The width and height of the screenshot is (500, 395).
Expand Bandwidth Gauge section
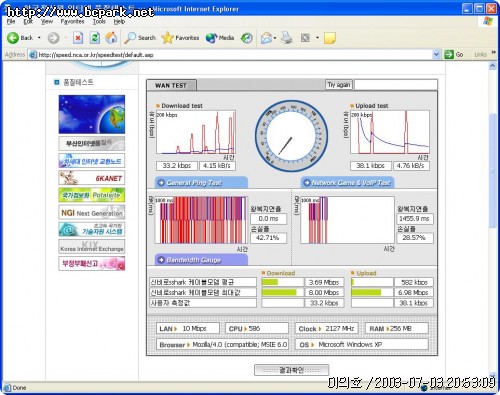[202, 260]
